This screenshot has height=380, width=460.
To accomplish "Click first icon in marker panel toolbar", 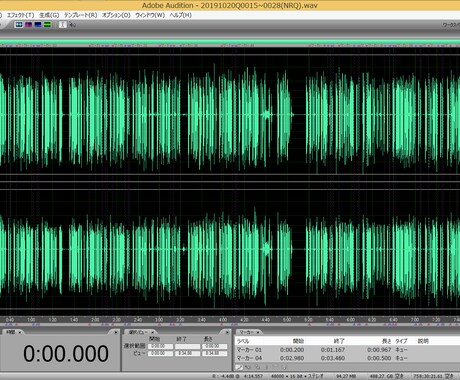I will (x=239, y=367).
